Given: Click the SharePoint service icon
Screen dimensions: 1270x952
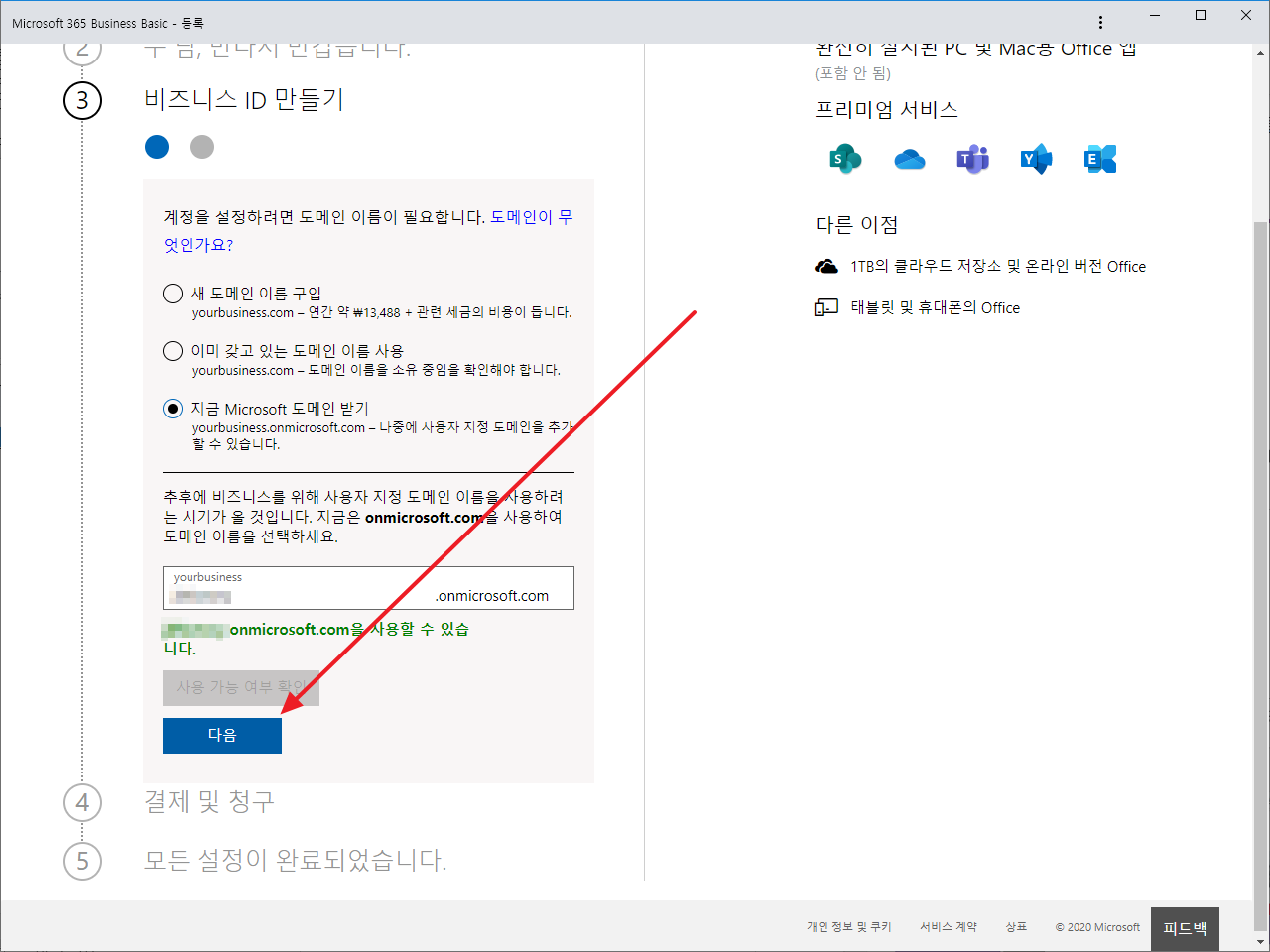Looking at the screenshot, I should click(x=845, y=159).
